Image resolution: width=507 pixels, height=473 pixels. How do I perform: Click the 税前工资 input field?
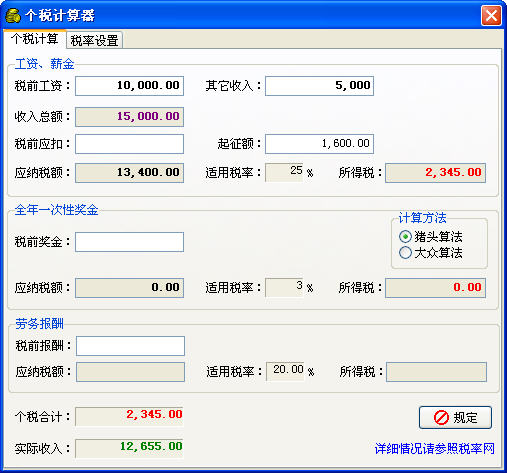129,86
